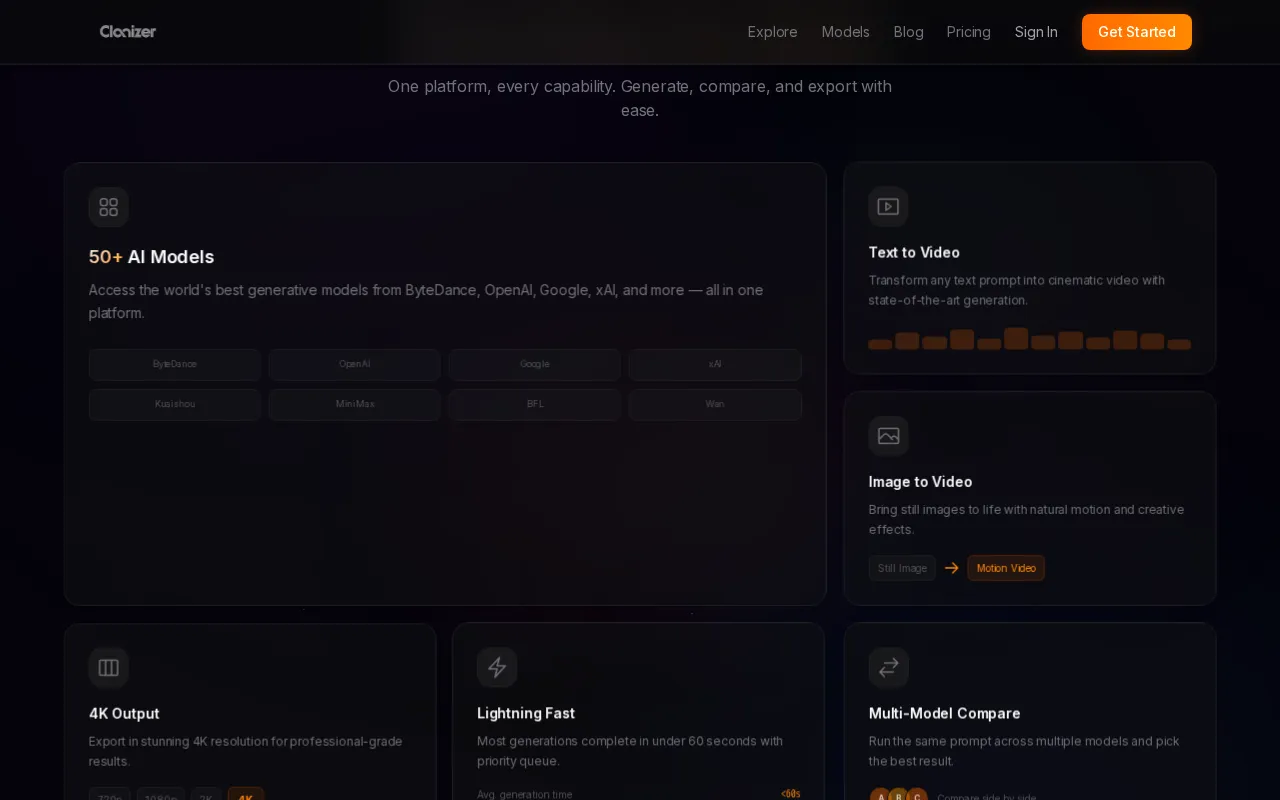Screen dimensions: 1280x800
Task: Select the Kuaishou model chip
Action: click(175, 404)
